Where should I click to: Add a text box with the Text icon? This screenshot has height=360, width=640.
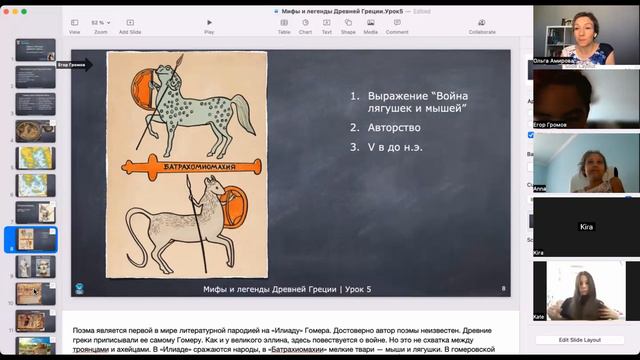(x=327, y=23)
